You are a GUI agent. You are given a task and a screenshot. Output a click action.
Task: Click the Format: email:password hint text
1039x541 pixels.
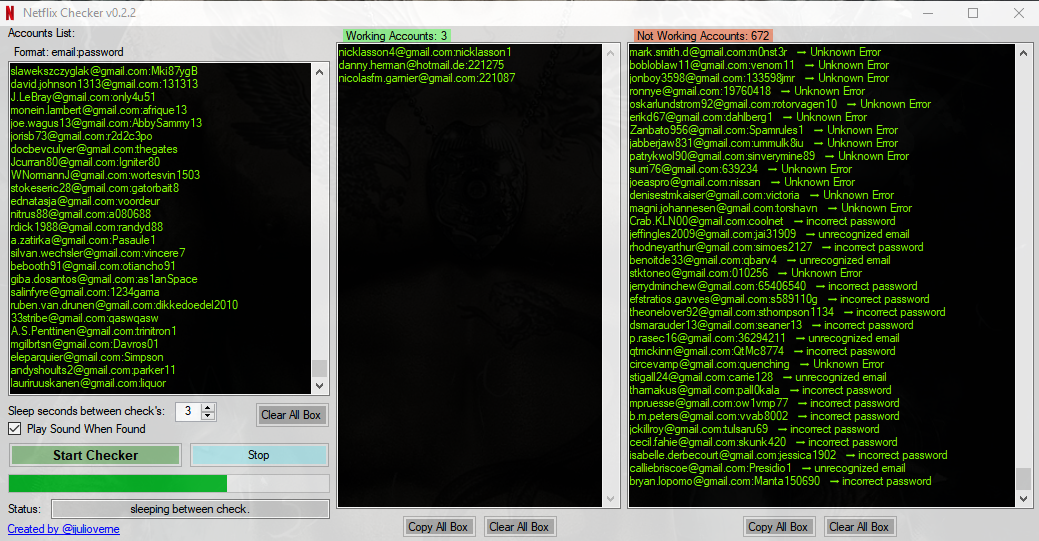point(69,52)
